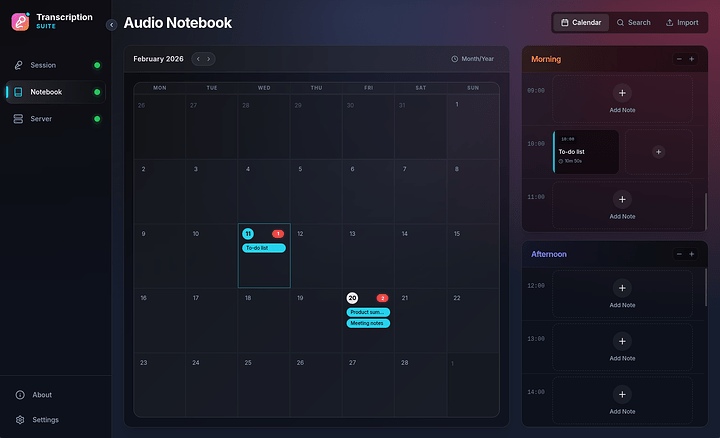Go to the previous month with the left arrow
Image resolution: width=720 pixels, height=438 pixels.
click(198, 59)
